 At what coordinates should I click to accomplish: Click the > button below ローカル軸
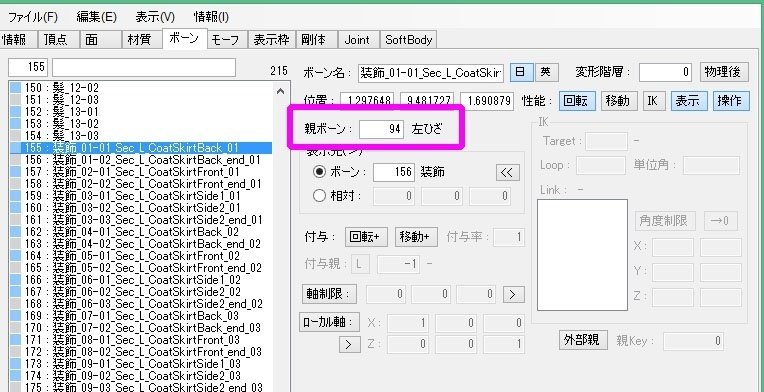click(x=349, y=344)
